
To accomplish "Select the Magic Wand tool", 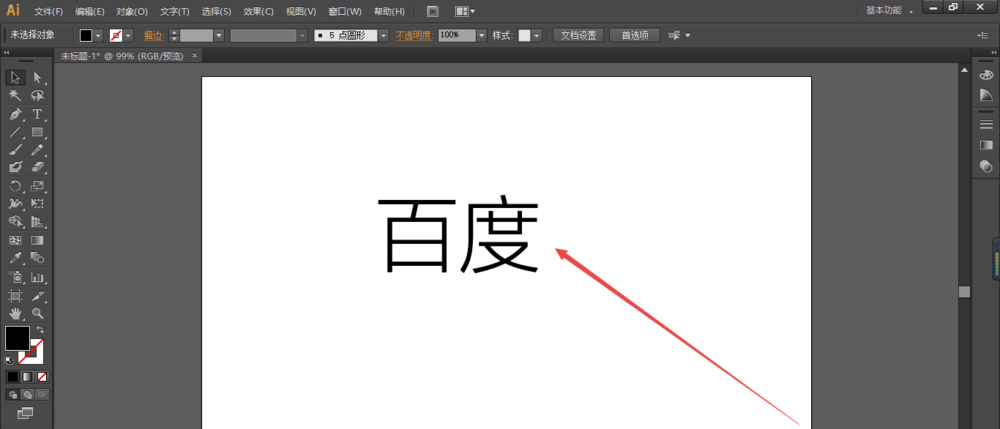I will coord(15,96).
